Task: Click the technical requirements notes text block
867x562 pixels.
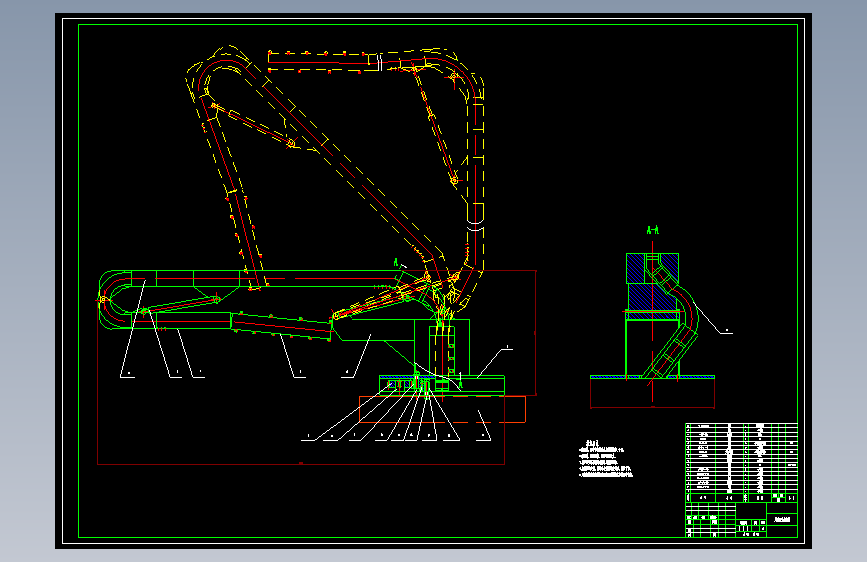Action: point(605,459)
